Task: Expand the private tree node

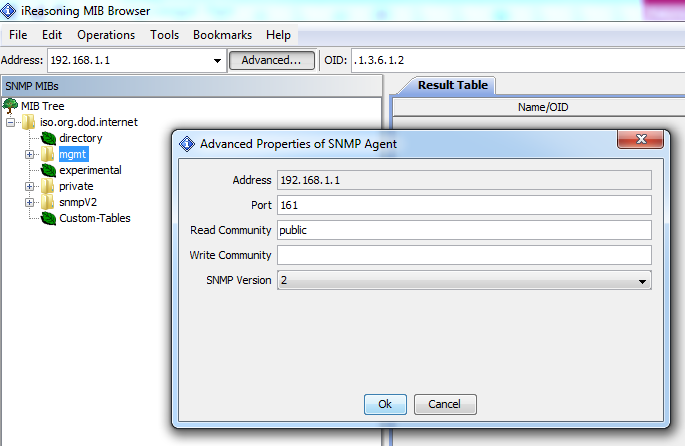Action: (x=30, y=187)
